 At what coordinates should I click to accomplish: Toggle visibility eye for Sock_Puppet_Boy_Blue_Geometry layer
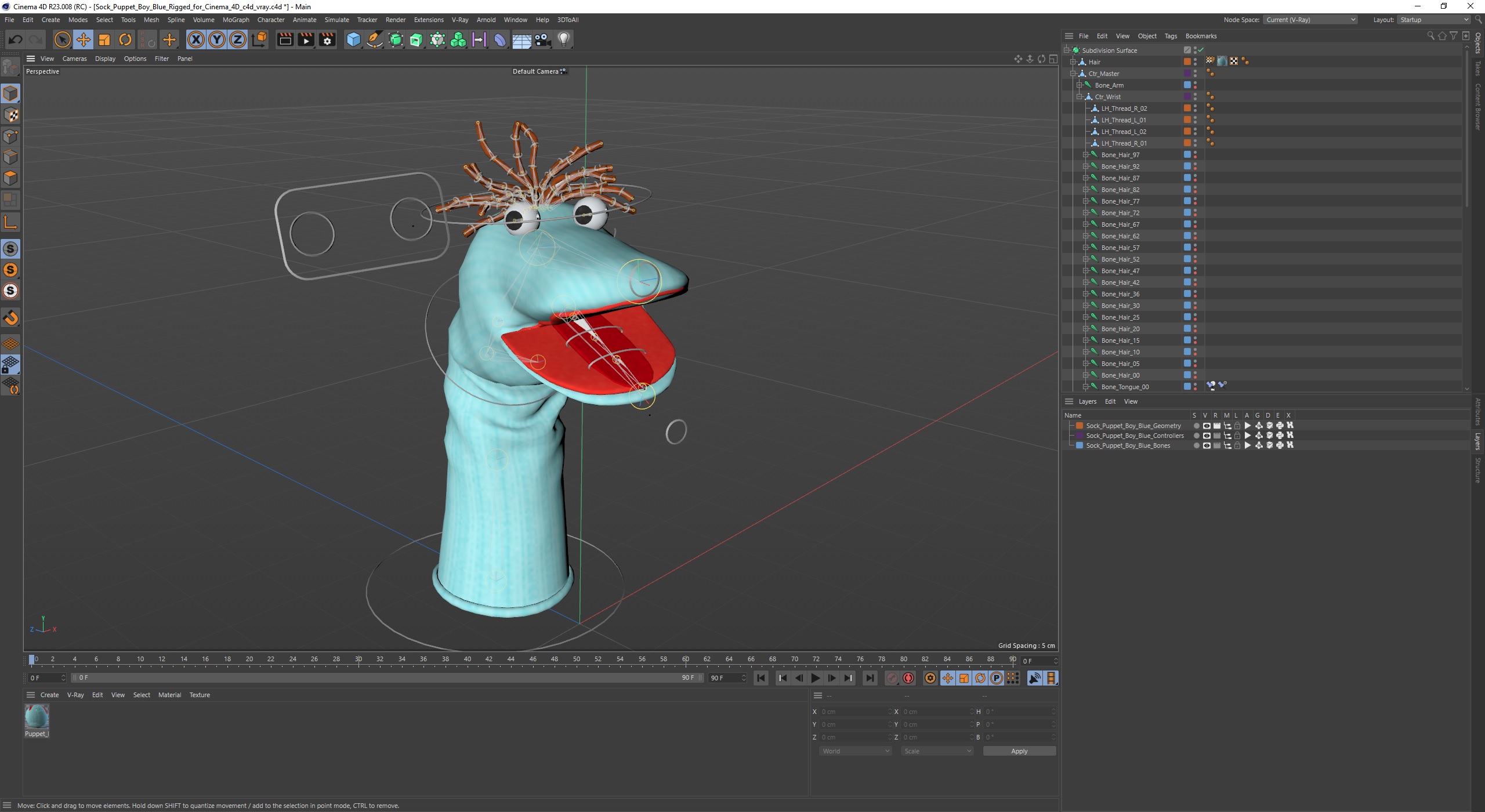1207,426
